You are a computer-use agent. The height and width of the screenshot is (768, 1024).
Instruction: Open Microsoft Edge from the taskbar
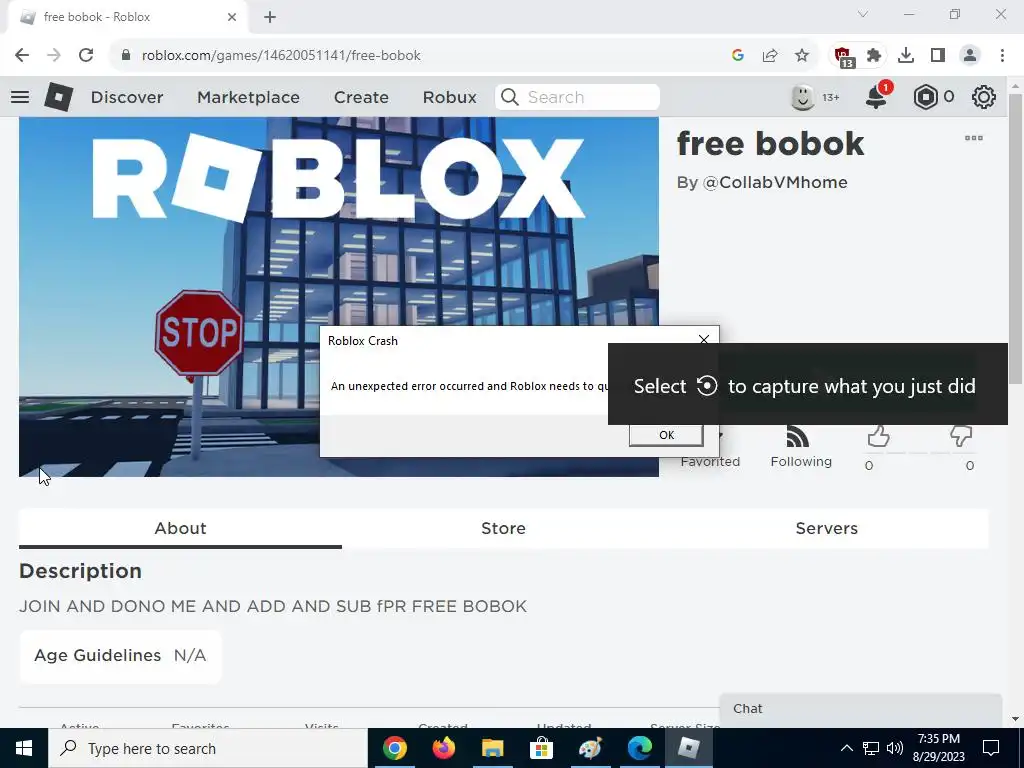point(639,748)
